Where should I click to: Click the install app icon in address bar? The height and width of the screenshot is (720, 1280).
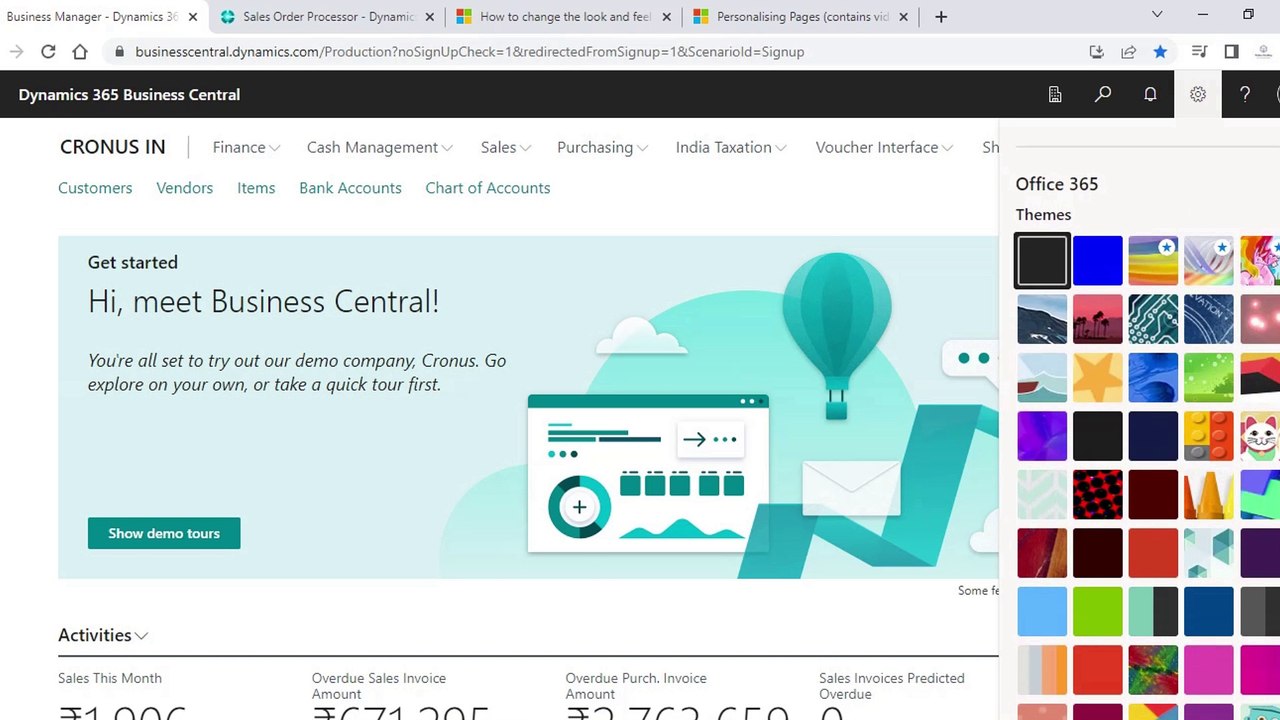[x=1096, y=51]
